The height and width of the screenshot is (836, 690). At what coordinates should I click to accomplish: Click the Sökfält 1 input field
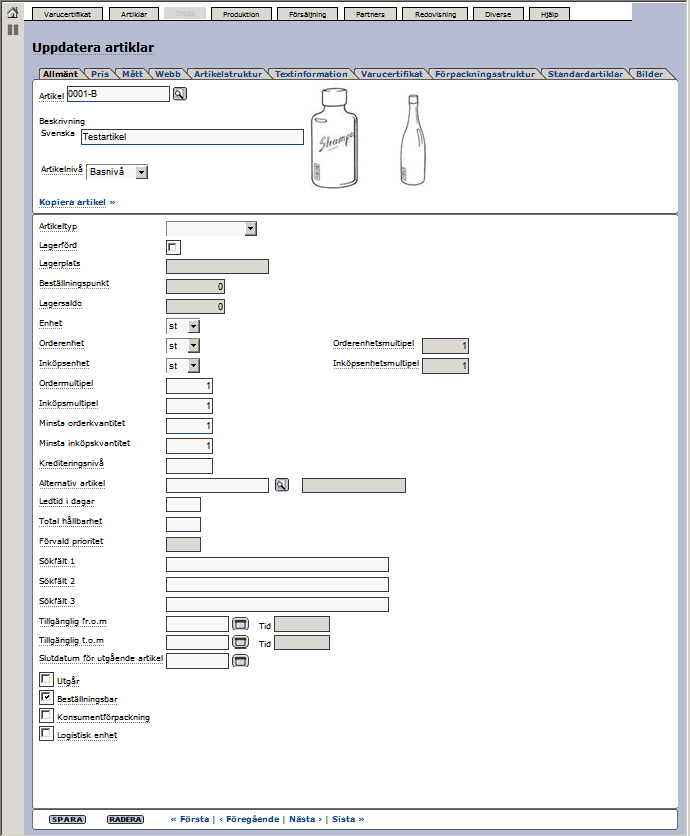[x=277, y=565]
